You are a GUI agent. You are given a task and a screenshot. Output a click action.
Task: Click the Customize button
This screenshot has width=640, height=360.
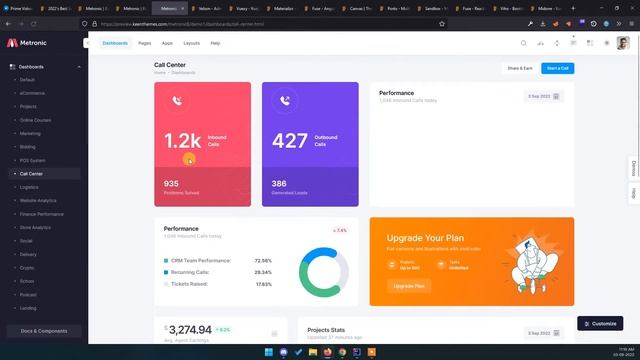tap(600, 323)
